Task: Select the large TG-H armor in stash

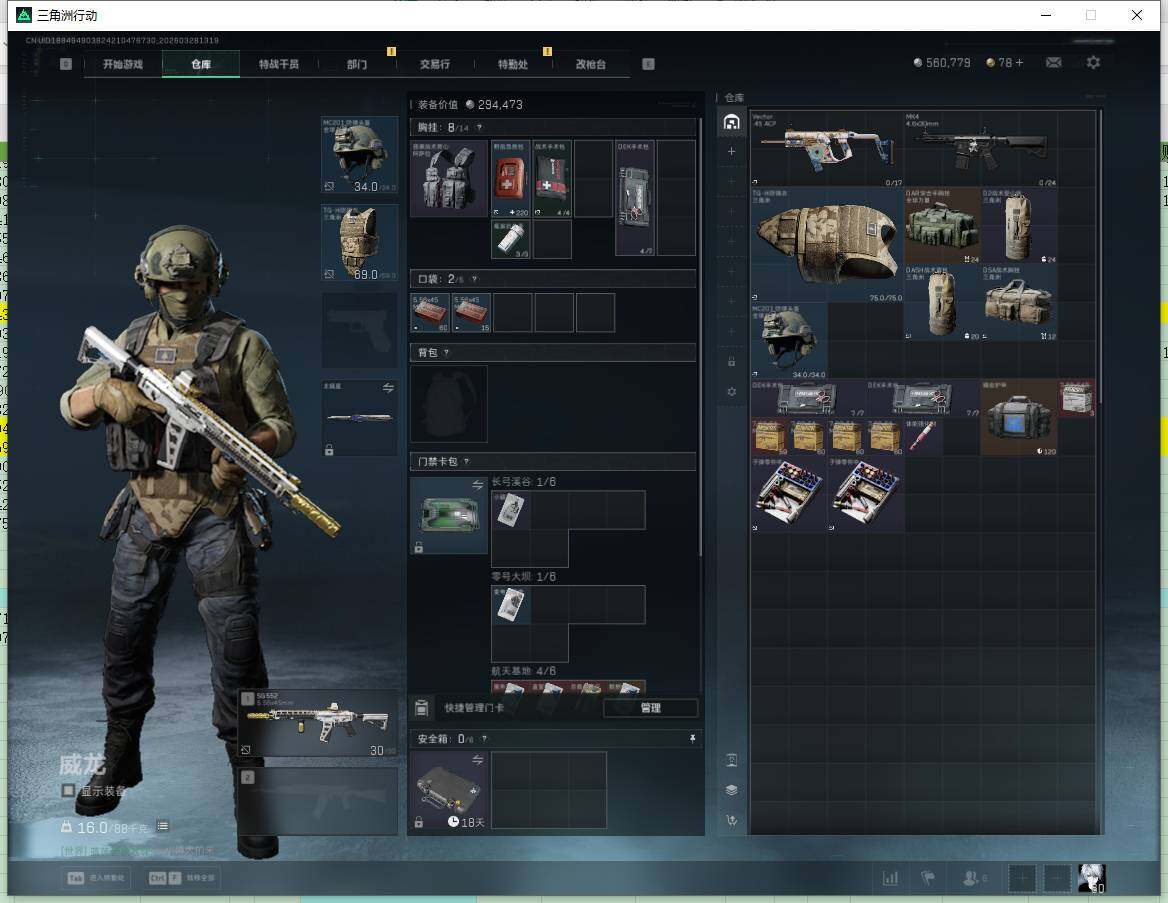Action: coord(828,244)
